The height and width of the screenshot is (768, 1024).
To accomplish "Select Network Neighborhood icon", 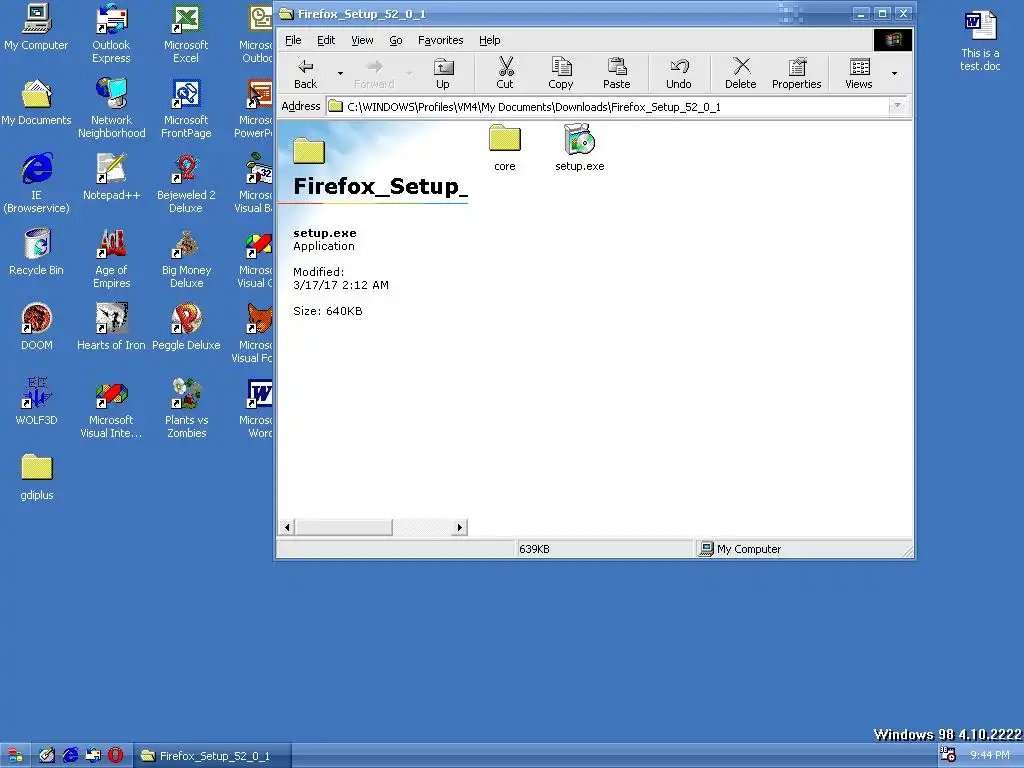I will (112, 108).
